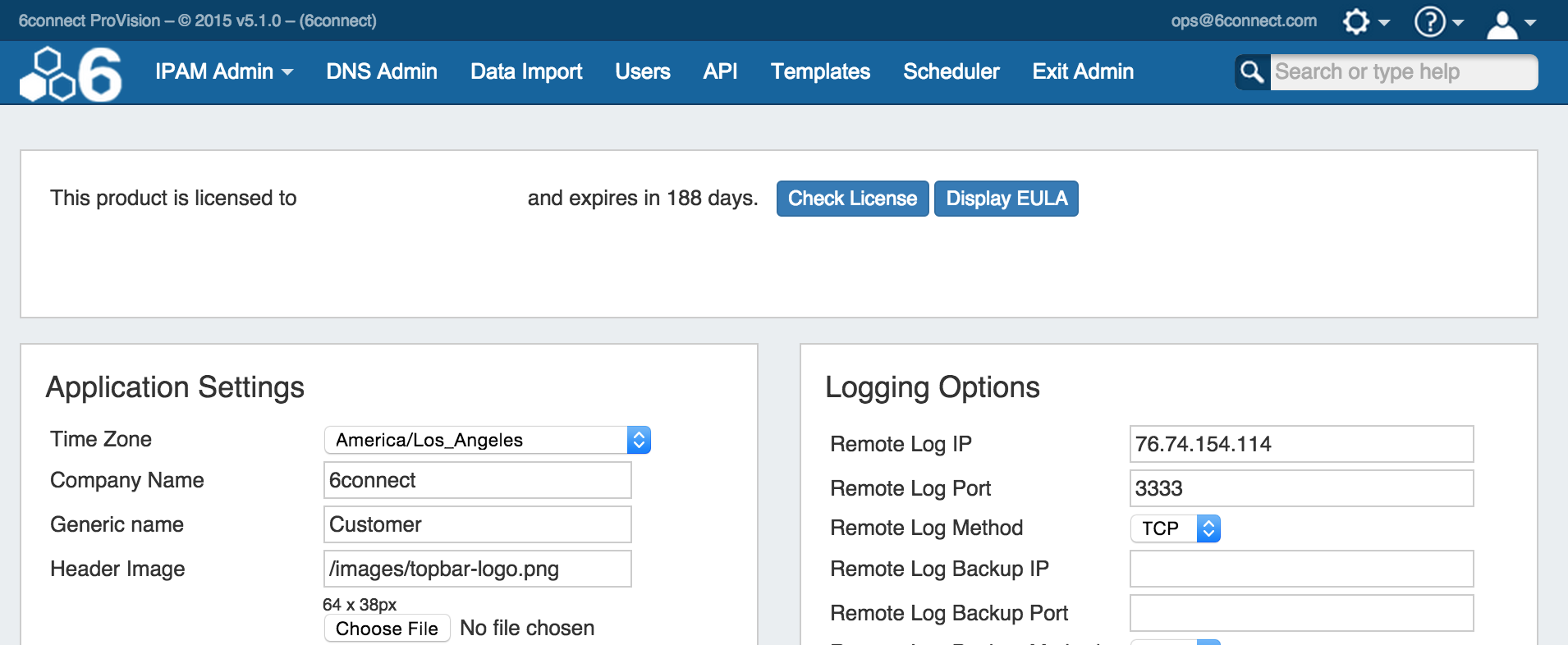1568x645 pixels.
Task: Open the Scheduler page
Action: pos(951,72)
